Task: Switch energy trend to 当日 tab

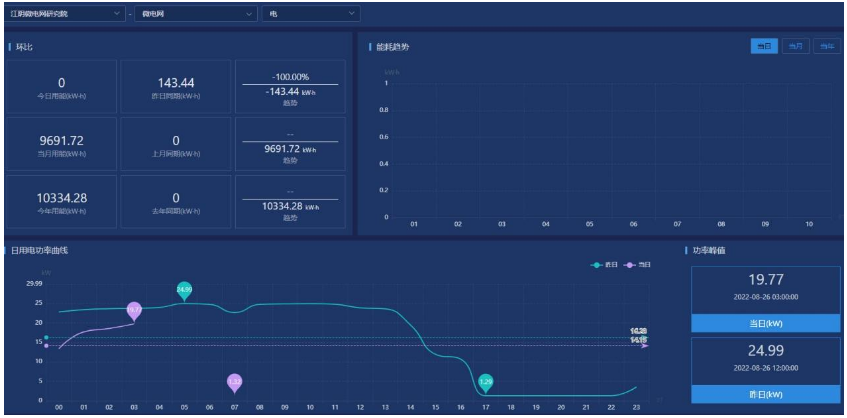Action: pos(764,46)
